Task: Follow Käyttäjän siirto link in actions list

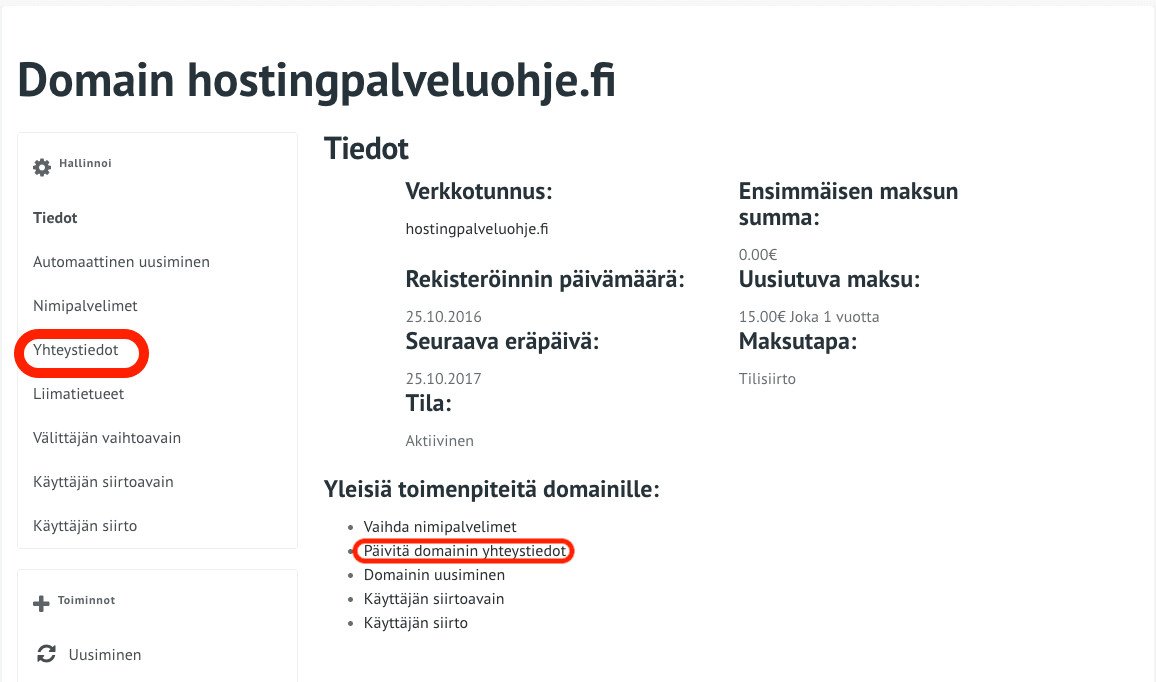Action: (416, 623)
